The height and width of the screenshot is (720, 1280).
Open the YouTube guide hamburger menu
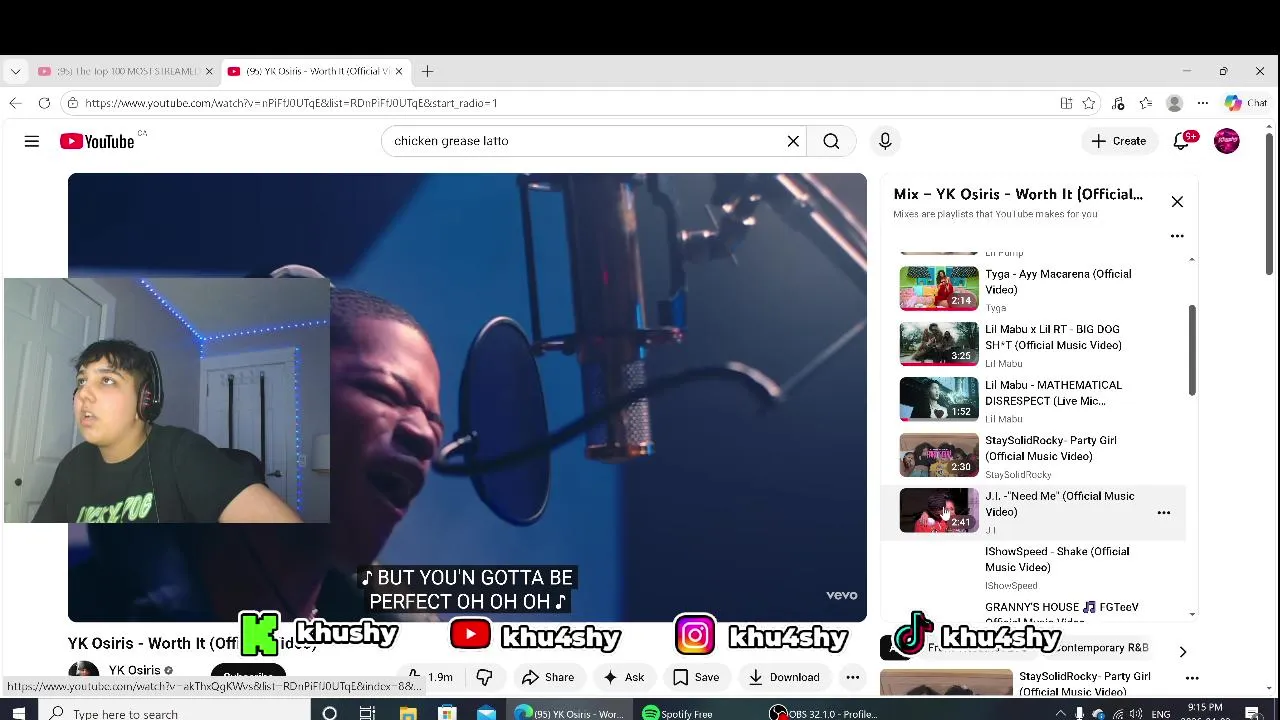[32, 141]
